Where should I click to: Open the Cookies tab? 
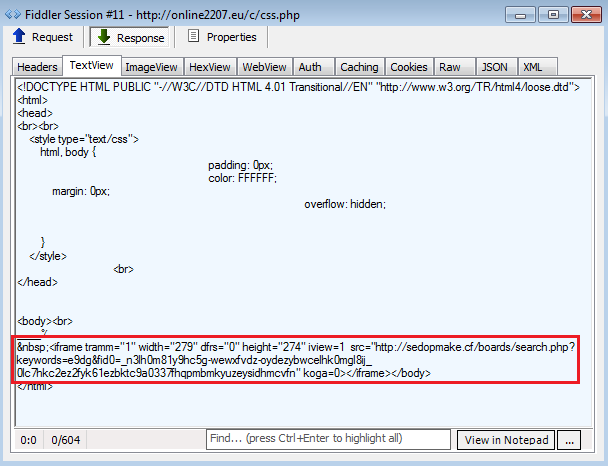pyautogui.click(x=409, y=67)
